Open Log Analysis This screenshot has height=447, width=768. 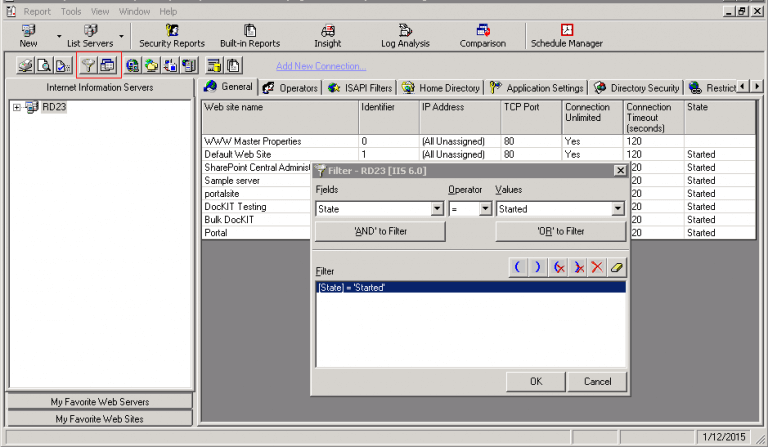pos(405,36)
